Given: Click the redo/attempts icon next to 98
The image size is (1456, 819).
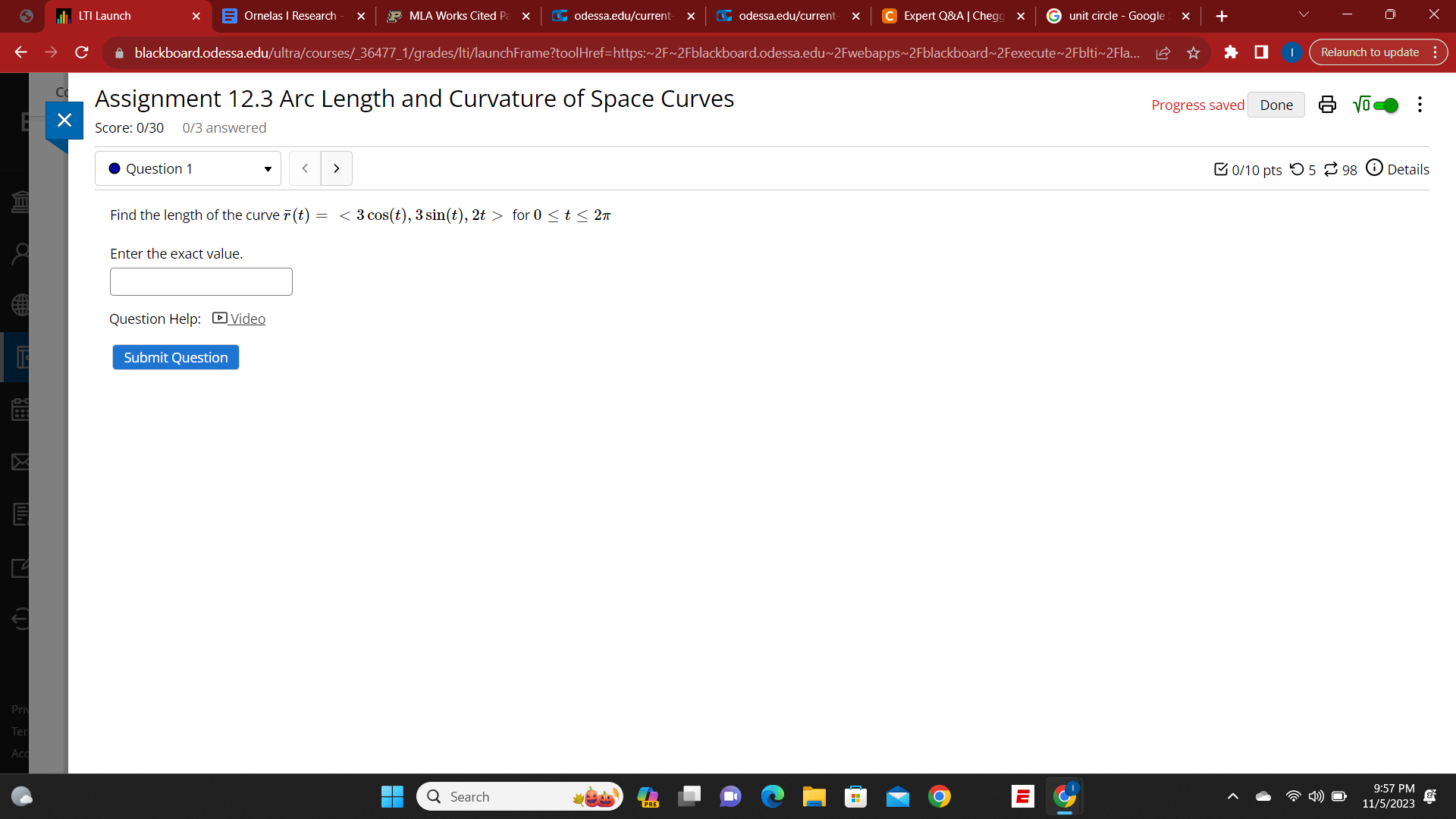Looking at the screenshot, I should (1332, 169).
